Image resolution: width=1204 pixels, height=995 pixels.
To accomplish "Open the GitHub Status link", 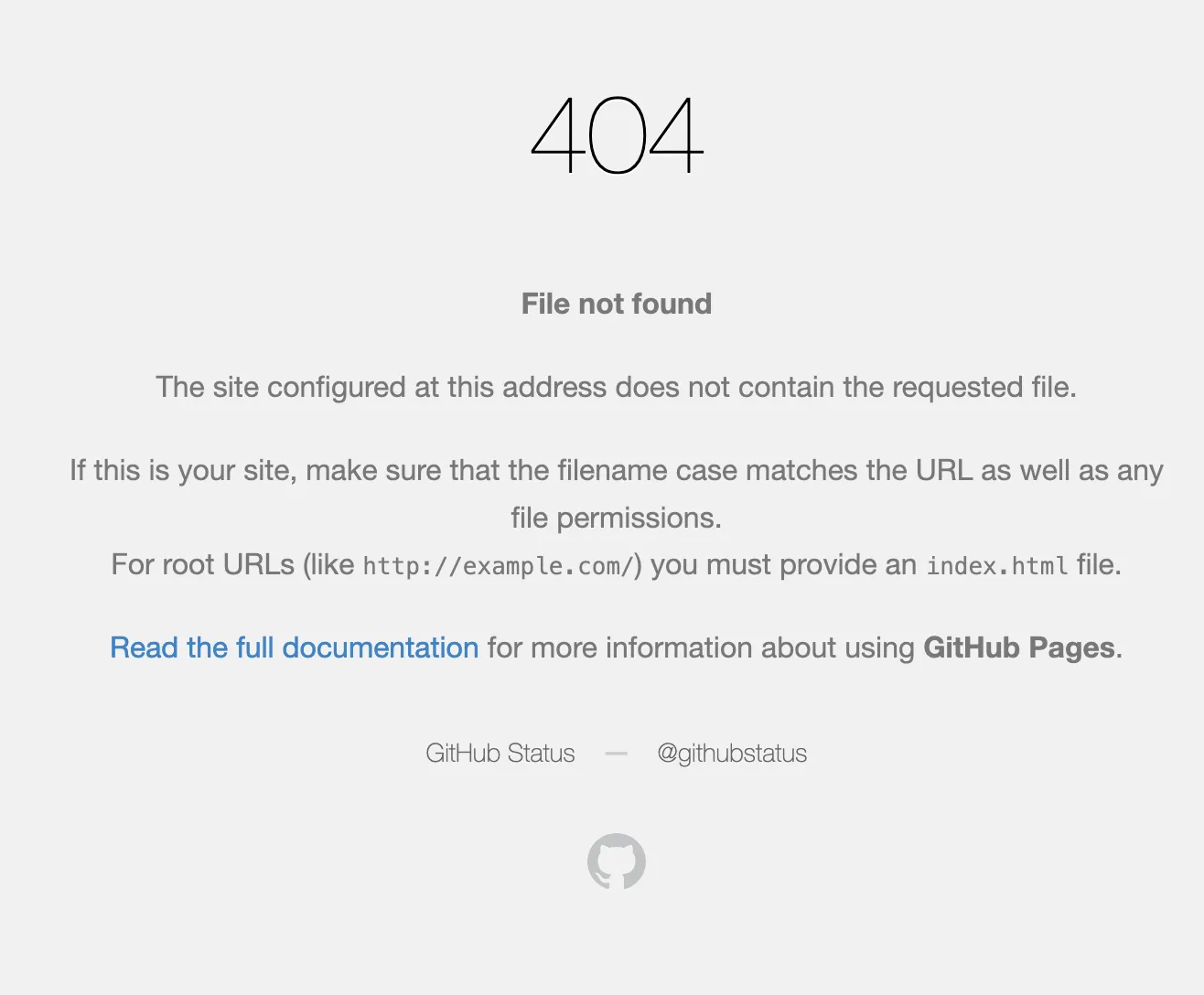I will coord(500,754).
